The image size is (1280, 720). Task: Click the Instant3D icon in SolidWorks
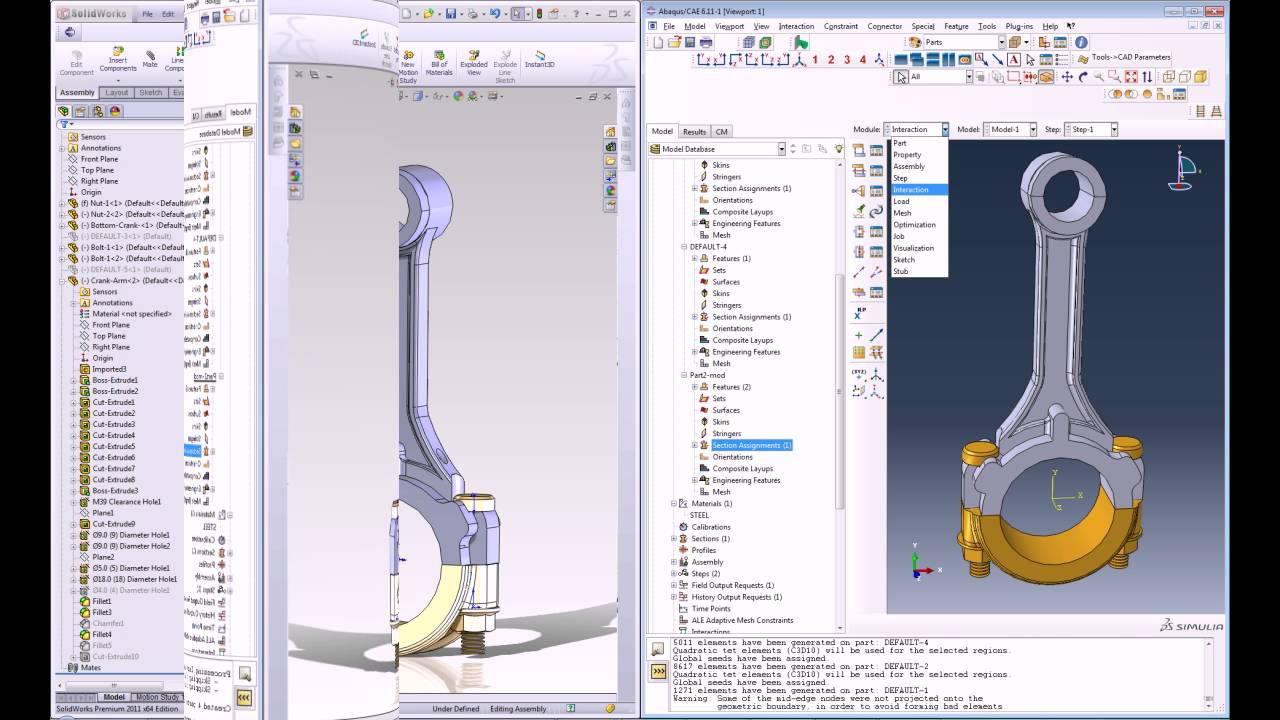tap(540, 59)
